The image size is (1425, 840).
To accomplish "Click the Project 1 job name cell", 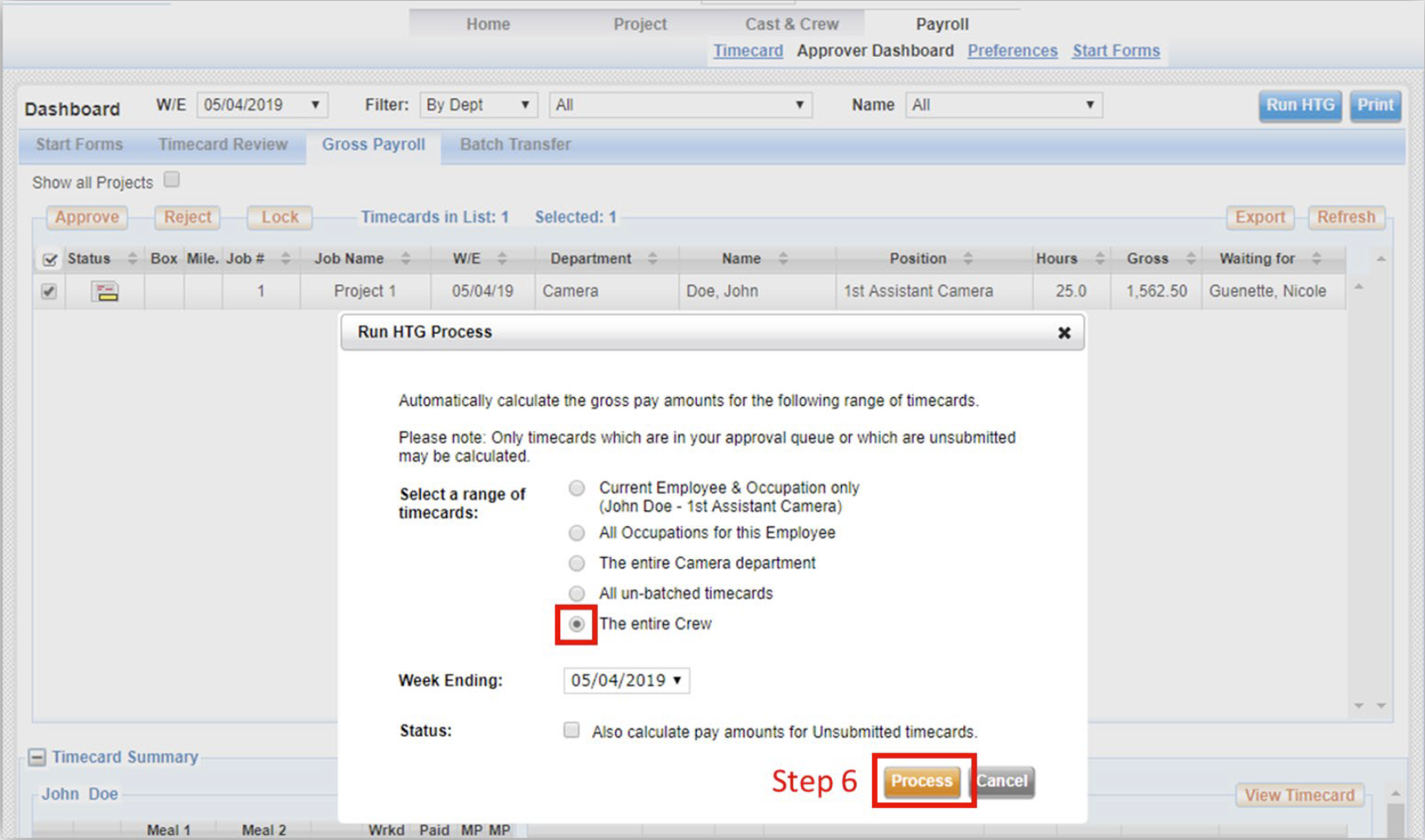I will (x=365, y=291).
